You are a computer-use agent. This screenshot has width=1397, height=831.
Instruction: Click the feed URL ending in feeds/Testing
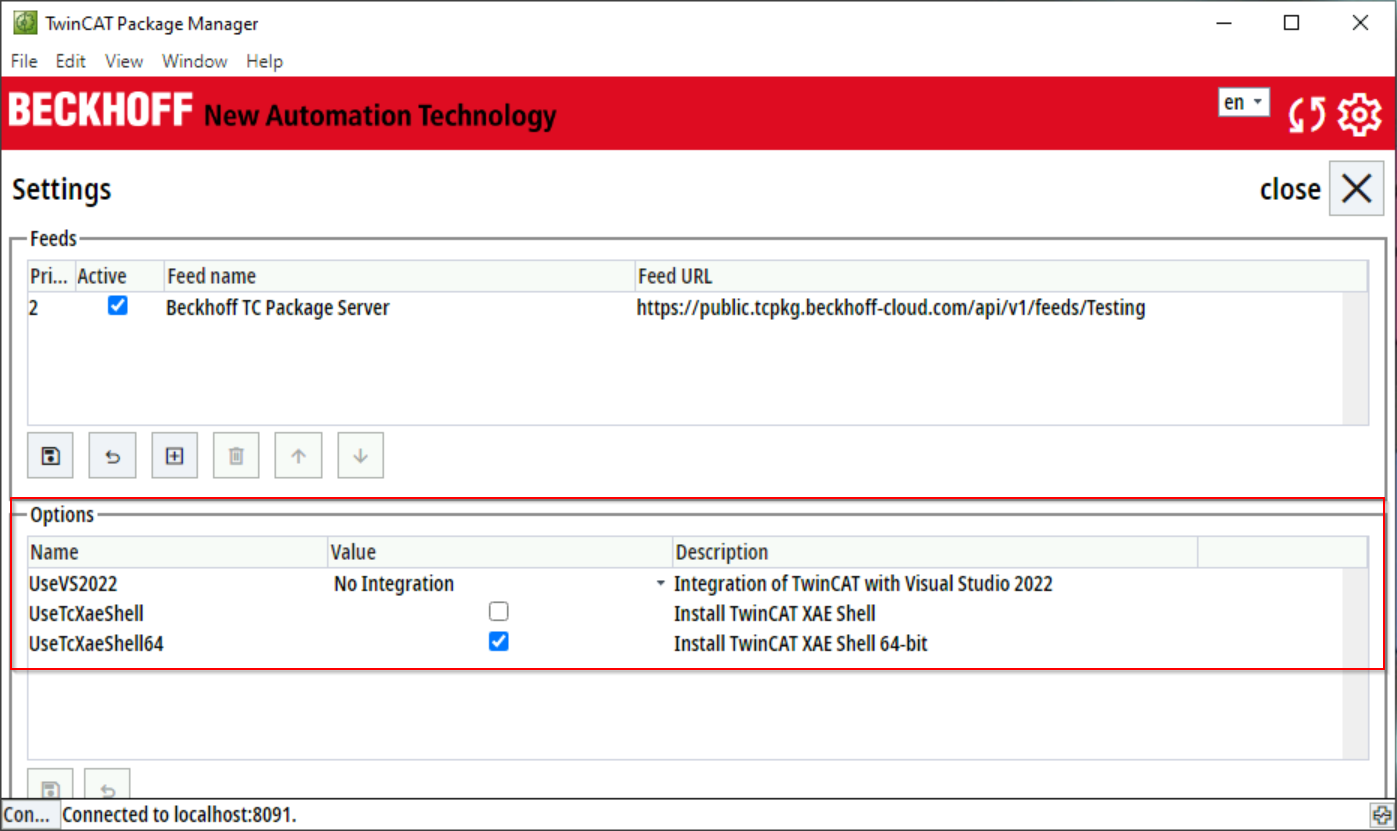tap(891, 308)
